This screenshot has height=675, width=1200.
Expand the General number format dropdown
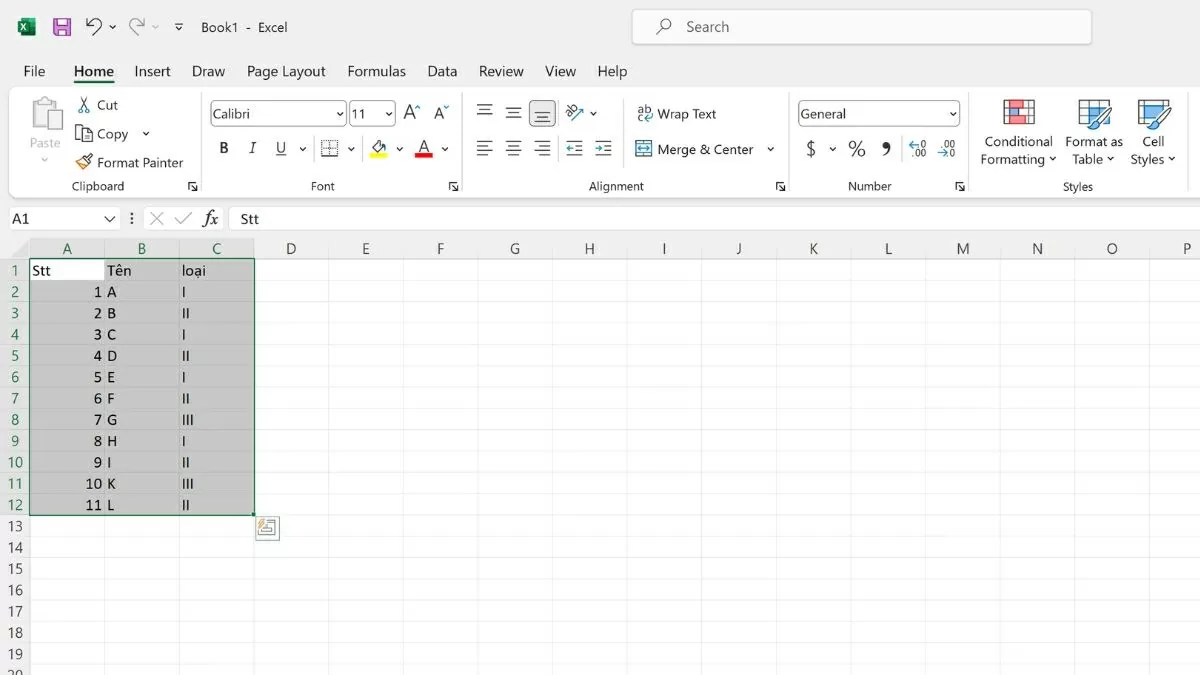click(952, 114)
